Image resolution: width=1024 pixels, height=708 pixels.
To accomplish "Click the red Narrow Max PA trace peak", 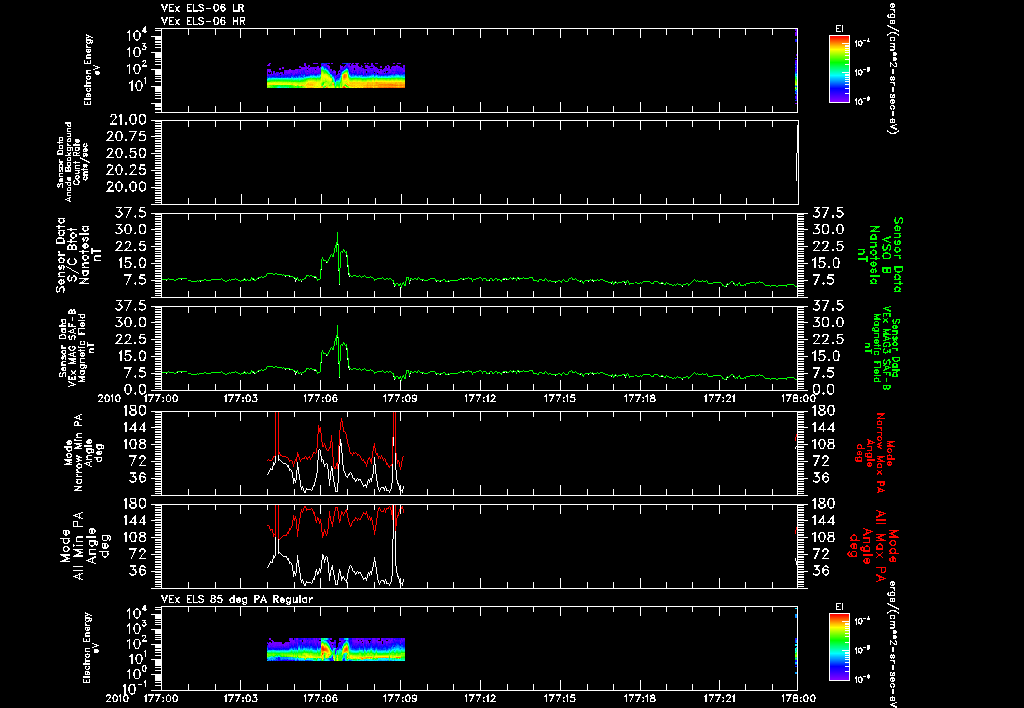I will pos(342,422).
